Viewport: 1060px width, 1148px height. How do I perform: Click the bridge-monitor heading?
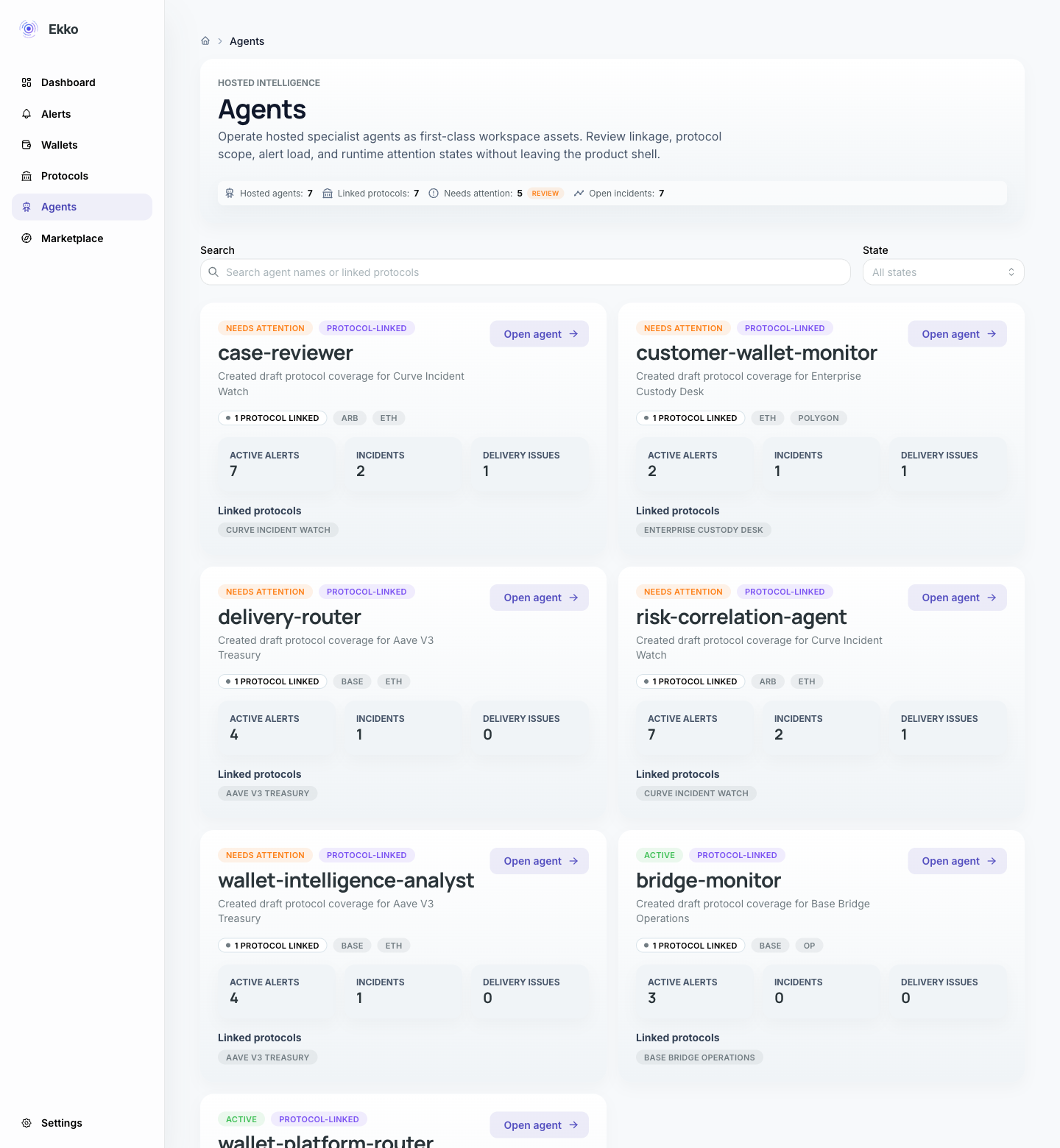pos(708,880)
